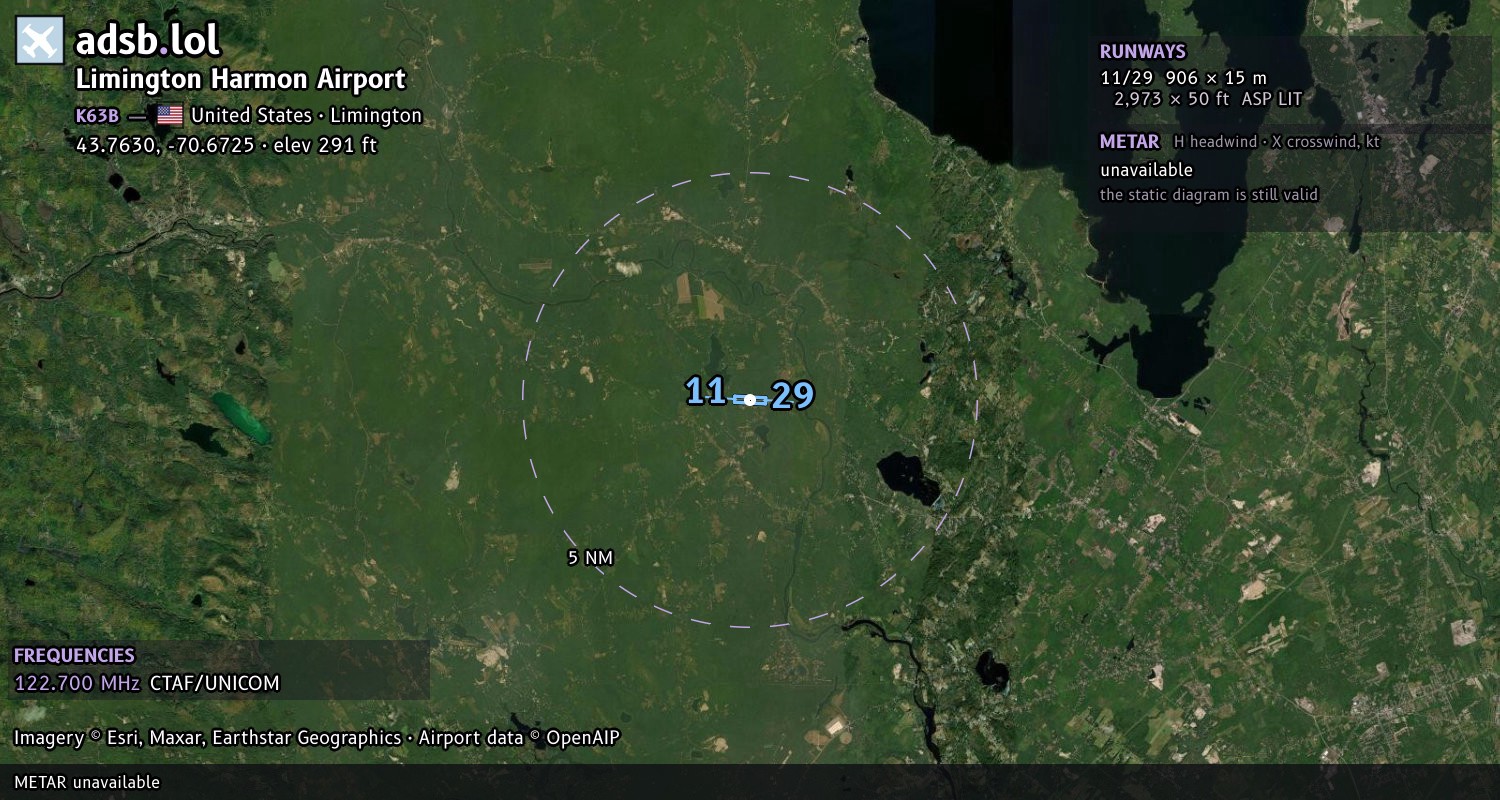Click the runway 29 label on map
Viewport: 1500px width, 800px height.
tap(793, 396)
